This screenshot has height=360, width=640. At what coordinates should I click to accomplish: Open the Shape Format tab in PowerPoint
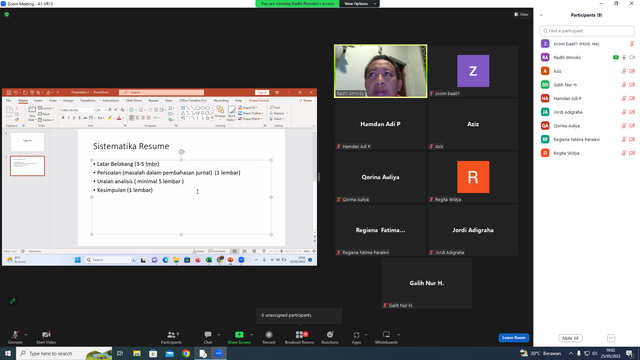pyautogui.click(x=259, y=100)
